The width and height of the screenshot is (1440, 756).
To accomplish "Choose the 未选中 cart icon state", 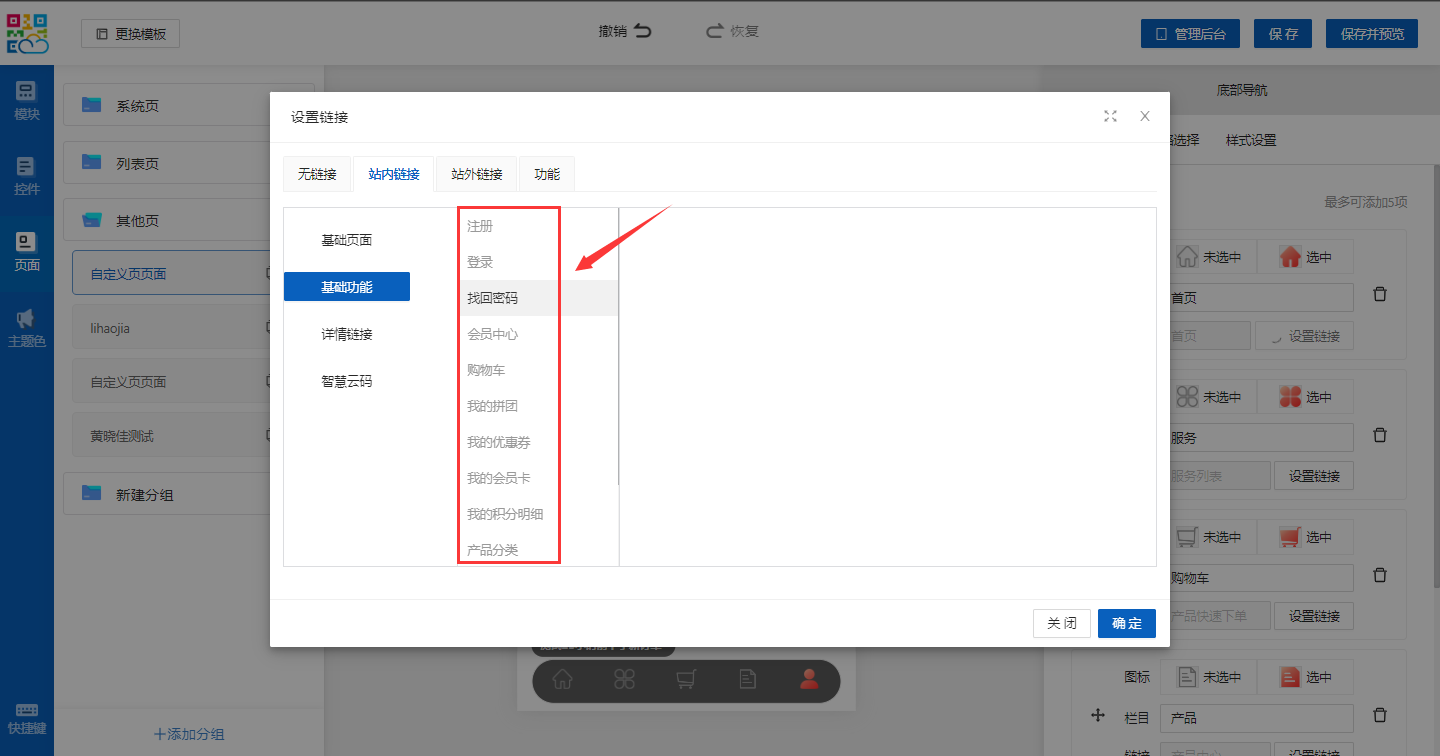I will (x=1208, y=537).
